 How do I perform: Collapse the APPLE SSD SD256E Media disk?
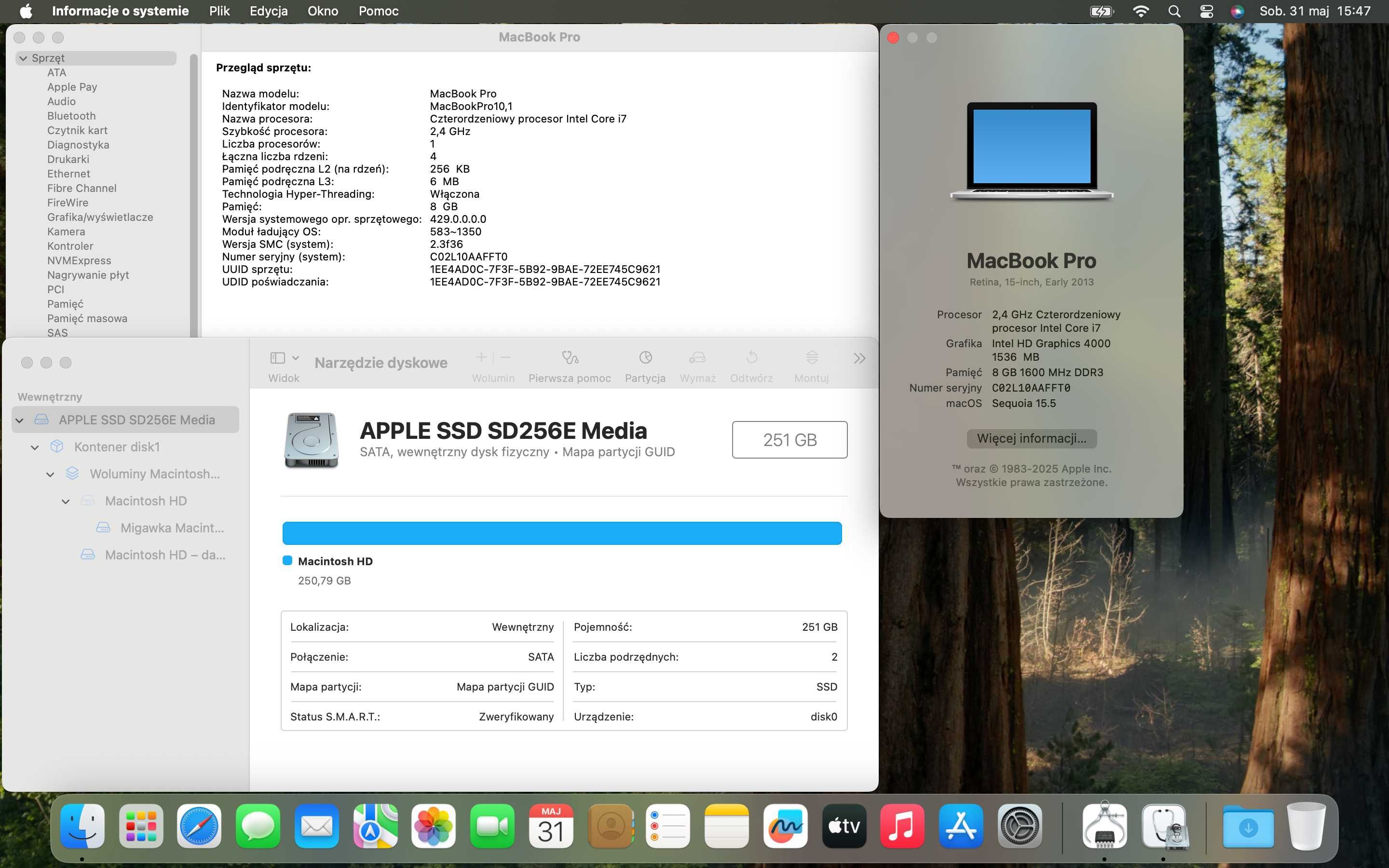pyautogui.click(x=19, y=420)
